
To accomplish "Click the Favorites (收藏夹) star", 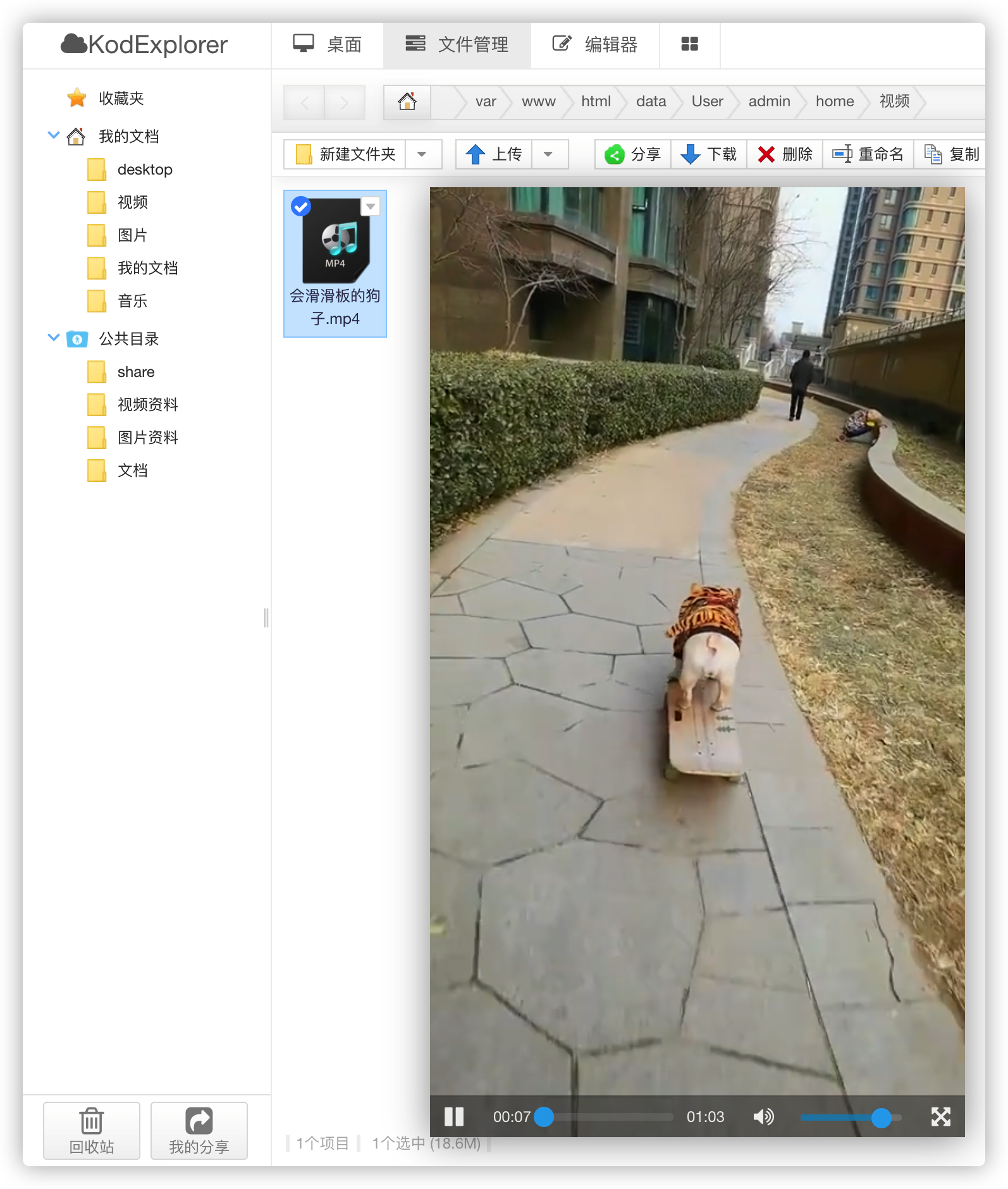I will pyautogui.click(x=77, y=98).
